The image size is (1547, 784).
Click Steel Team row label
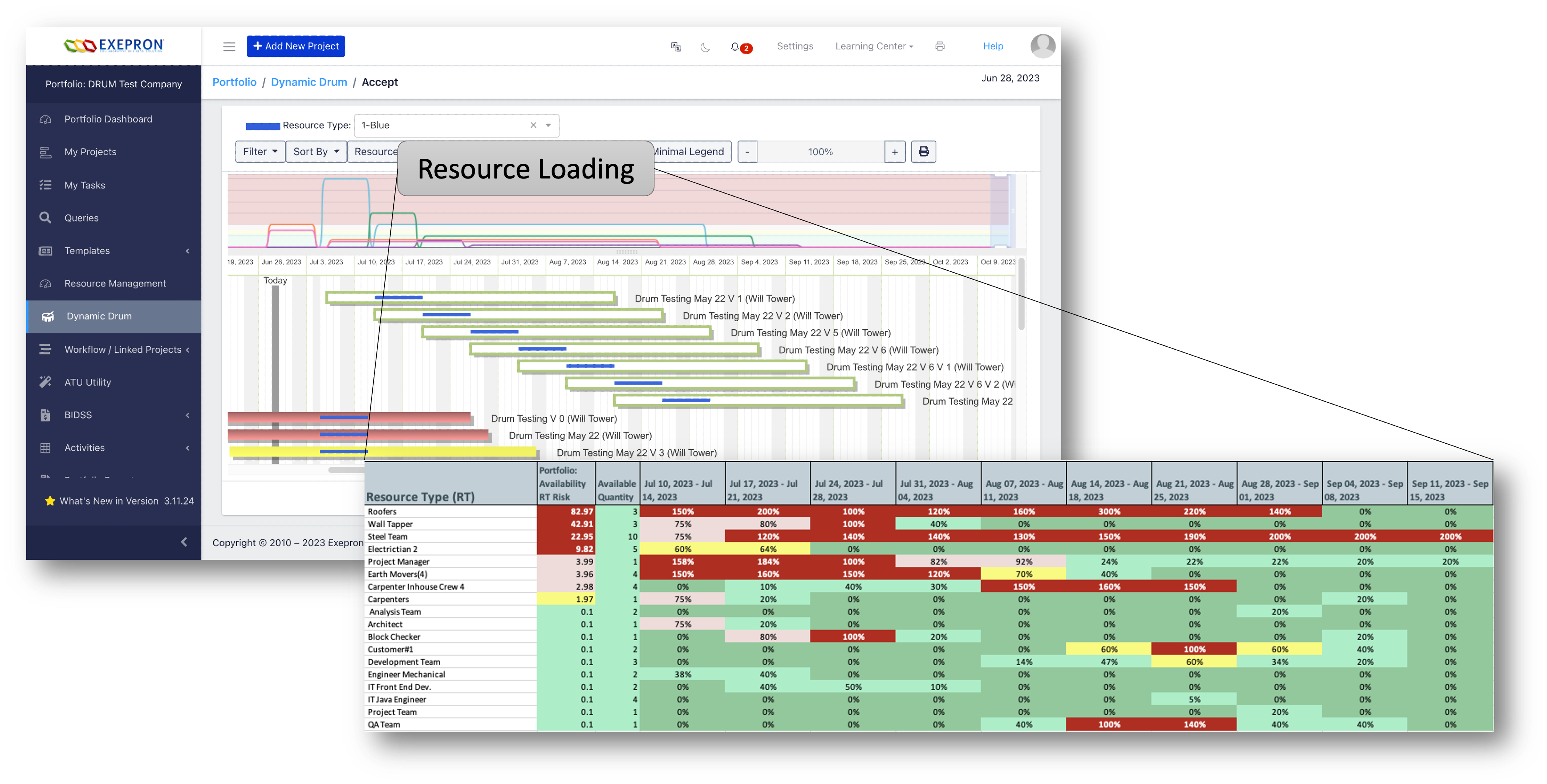coord(387,537)
